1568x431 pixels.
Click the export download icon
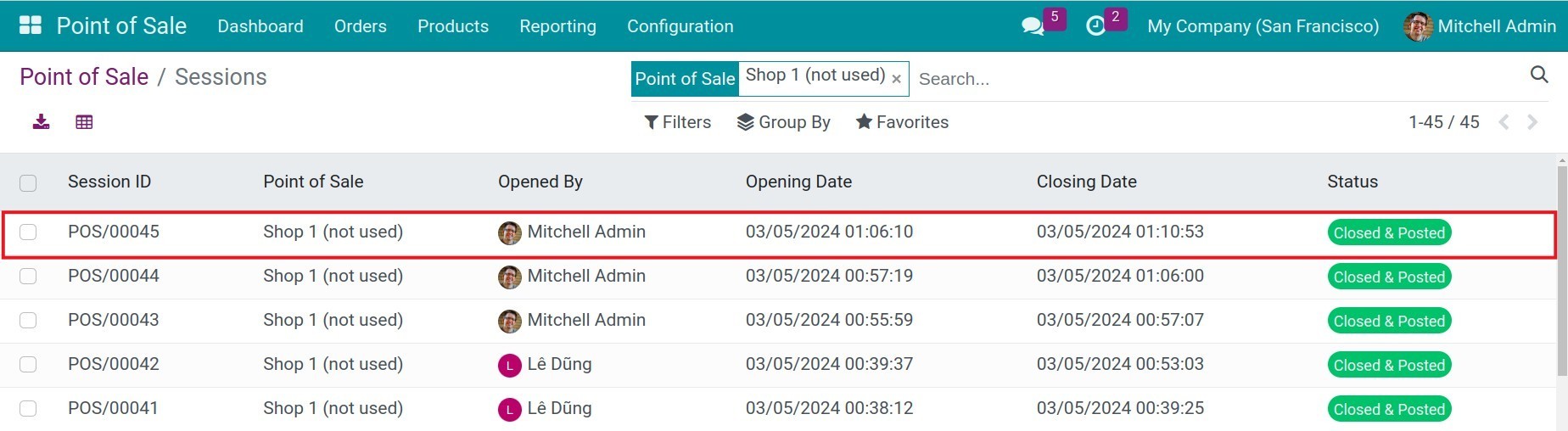pos(41,122)
